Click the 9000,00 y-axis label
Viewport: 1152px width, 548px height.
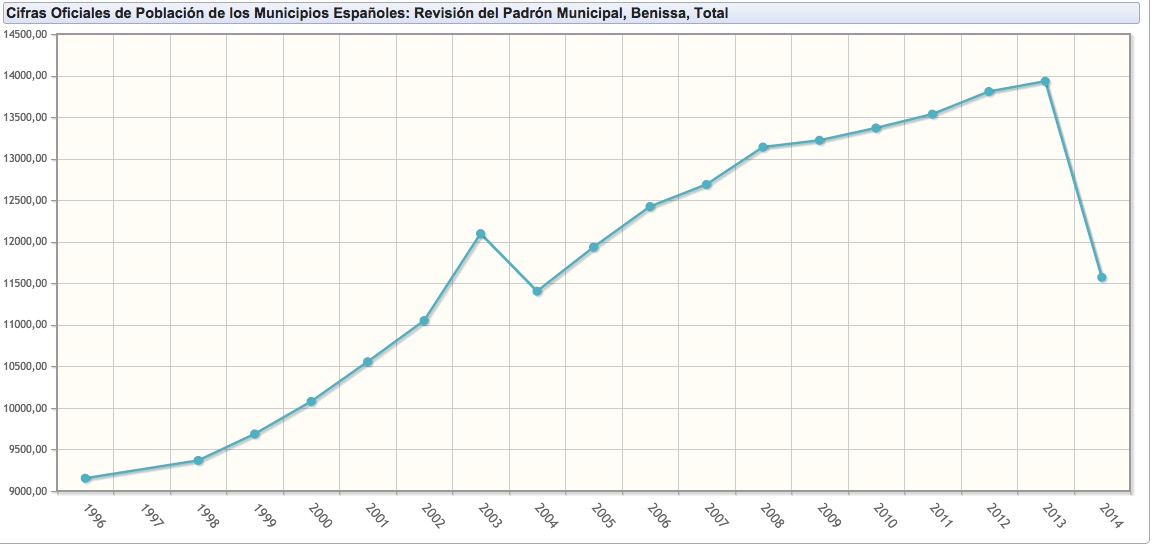pyautogui.click(x=26, y=491)
